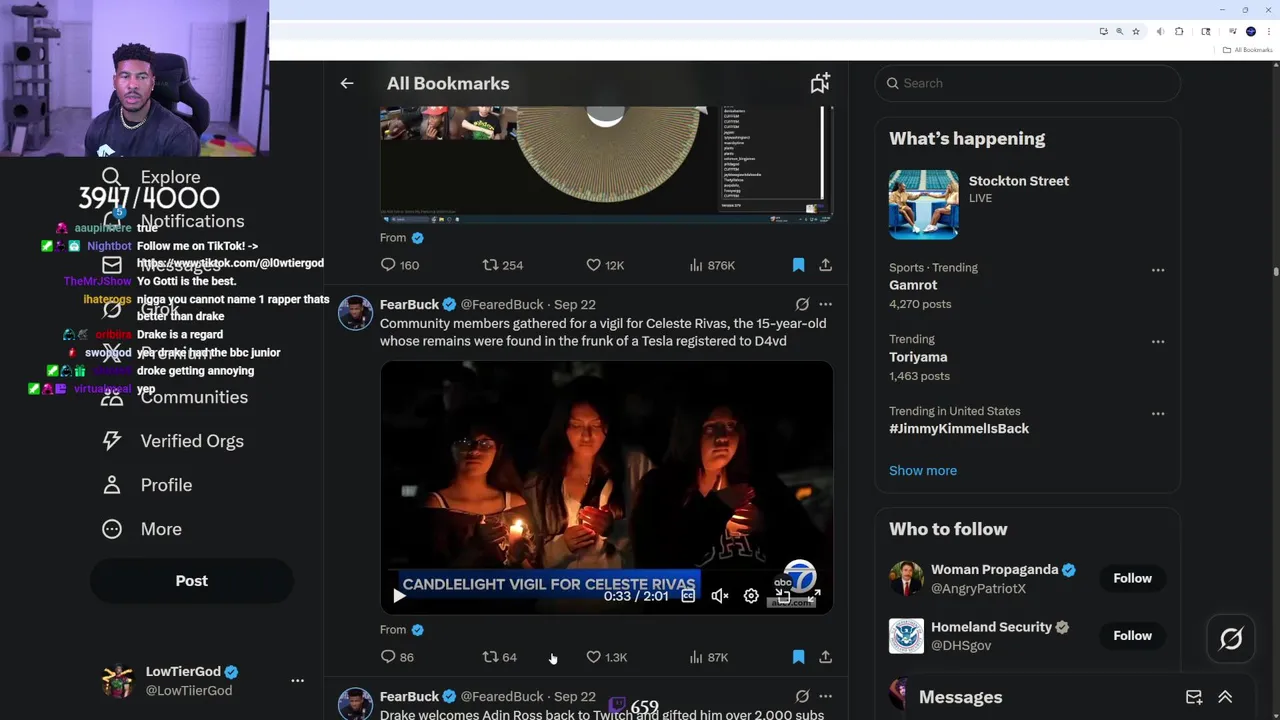Click Chrome install app icon
This screenshot has height=720, width=1280.
(1104, 32)
